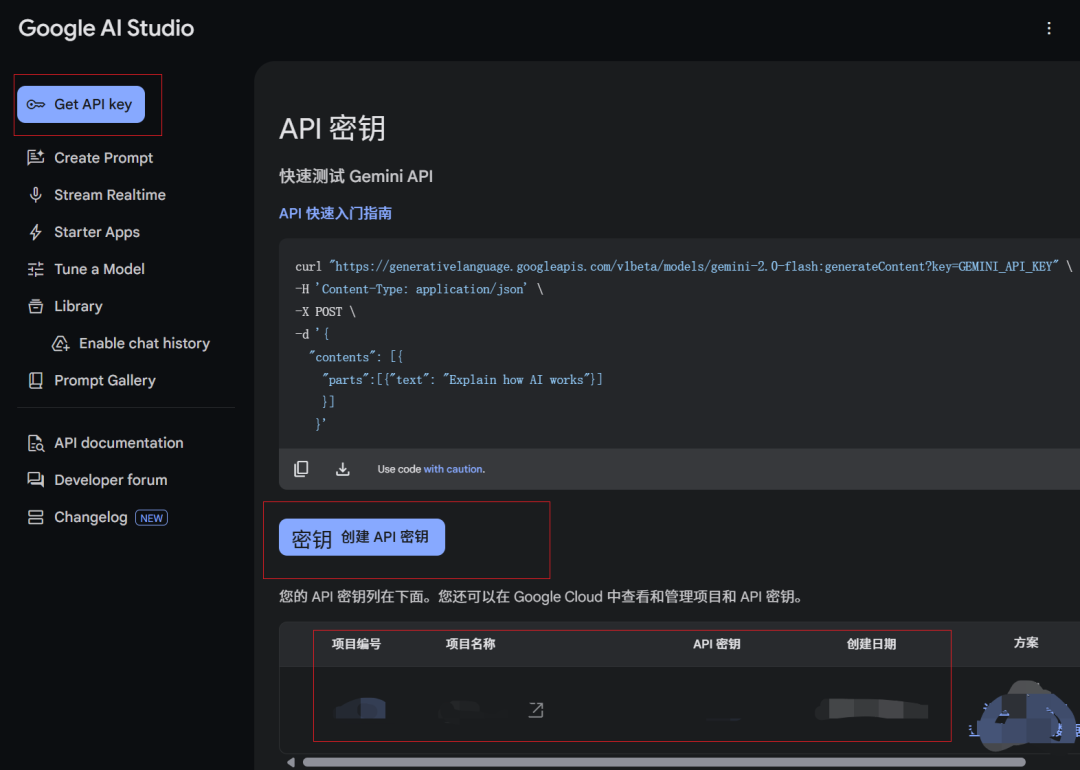Open the three-dot more options menu
This screenshot has height=770, width=1080.
click(1049, 28)
